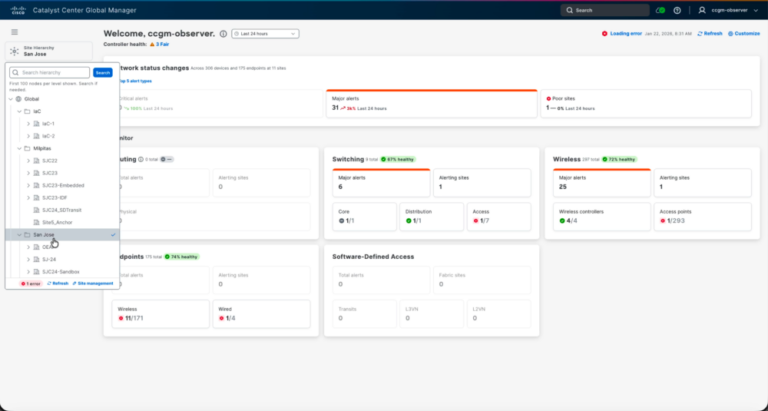The image size is (768, 411).
Task: Select IaC-1 in site tree
Action: 48,123
